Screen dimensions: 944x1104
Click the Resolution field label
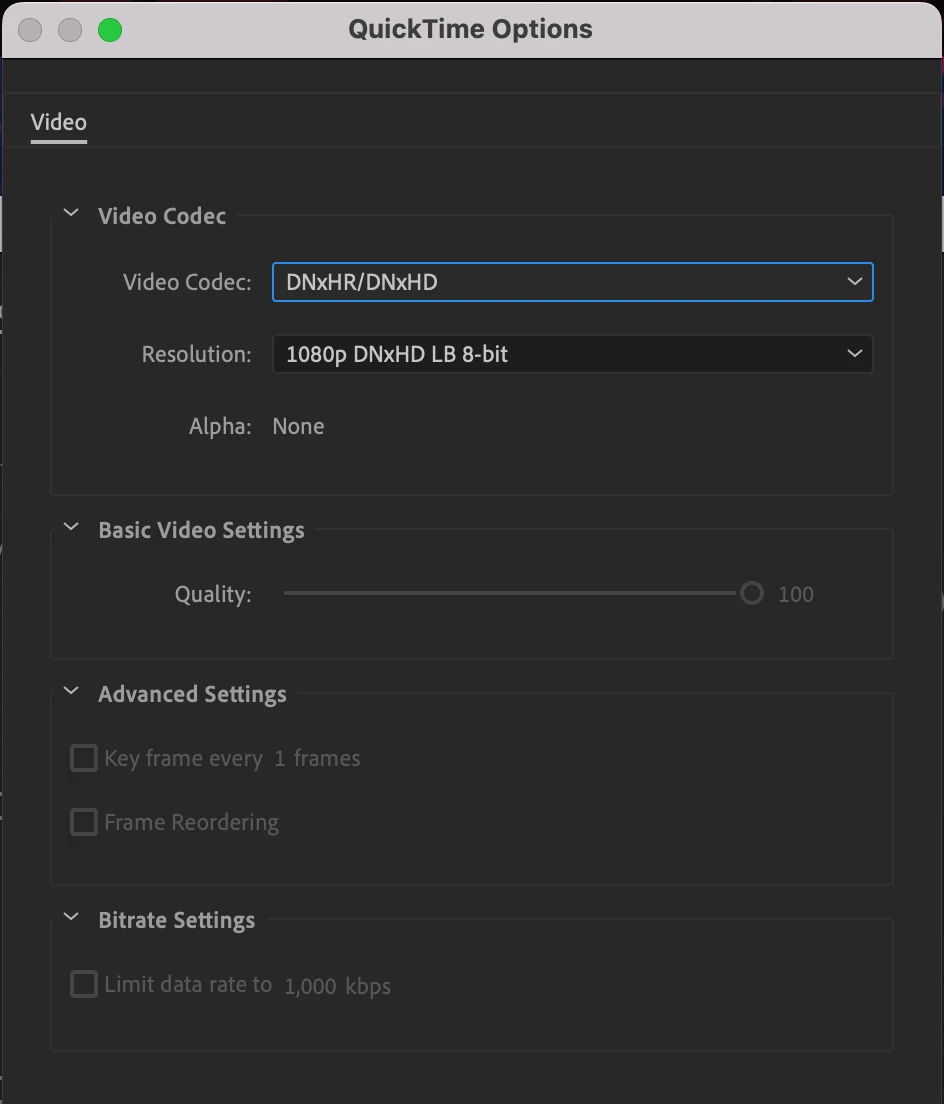(196, 354)
